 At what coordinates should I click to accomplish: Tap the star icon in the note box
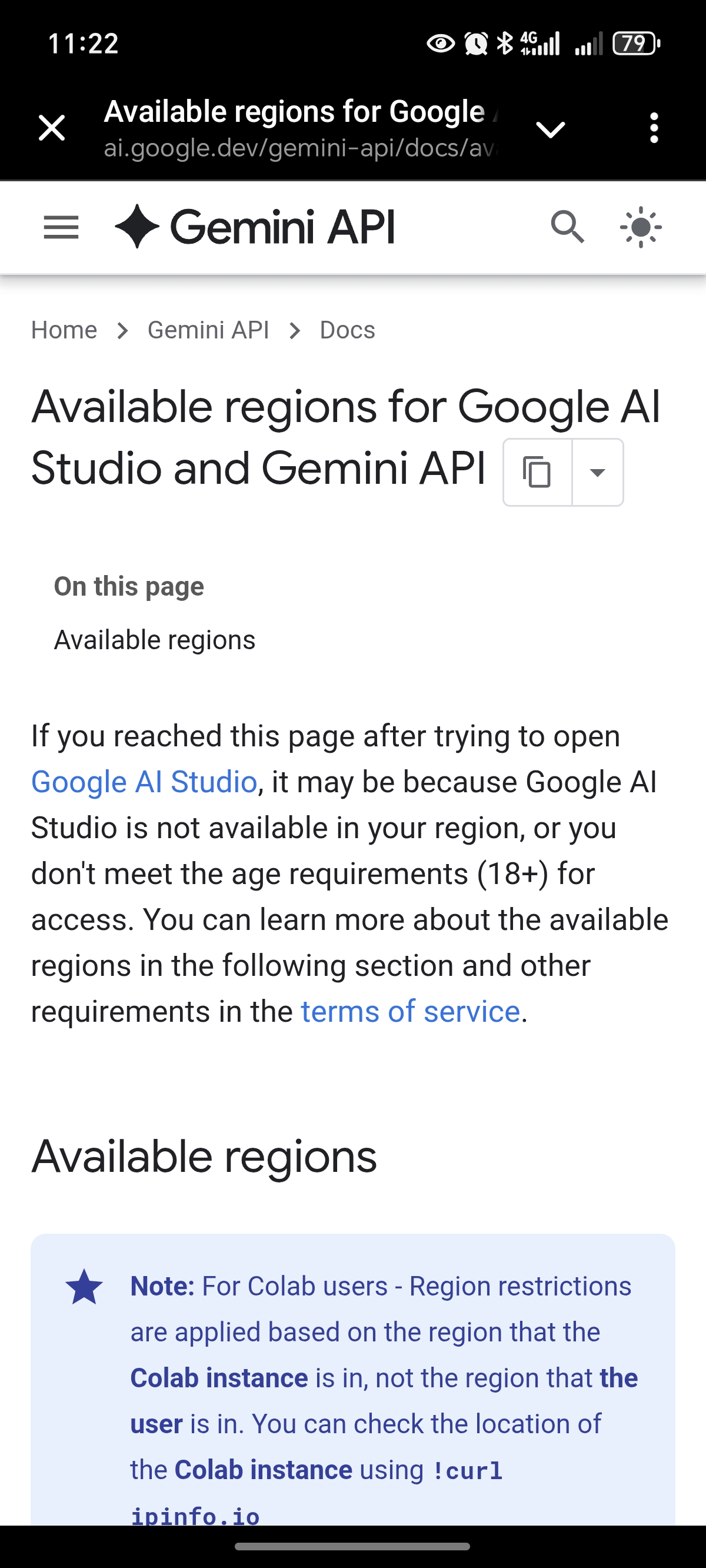point(84,1287)
